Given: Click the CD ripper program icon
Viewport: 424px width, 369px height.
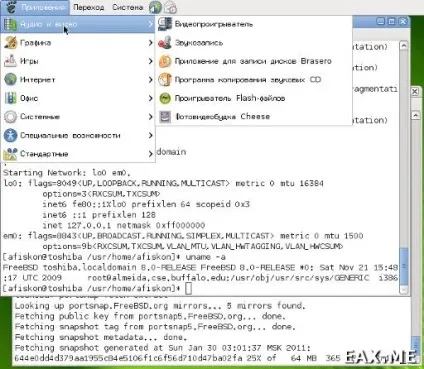Looking at the screenshot, I should (165, 80).
